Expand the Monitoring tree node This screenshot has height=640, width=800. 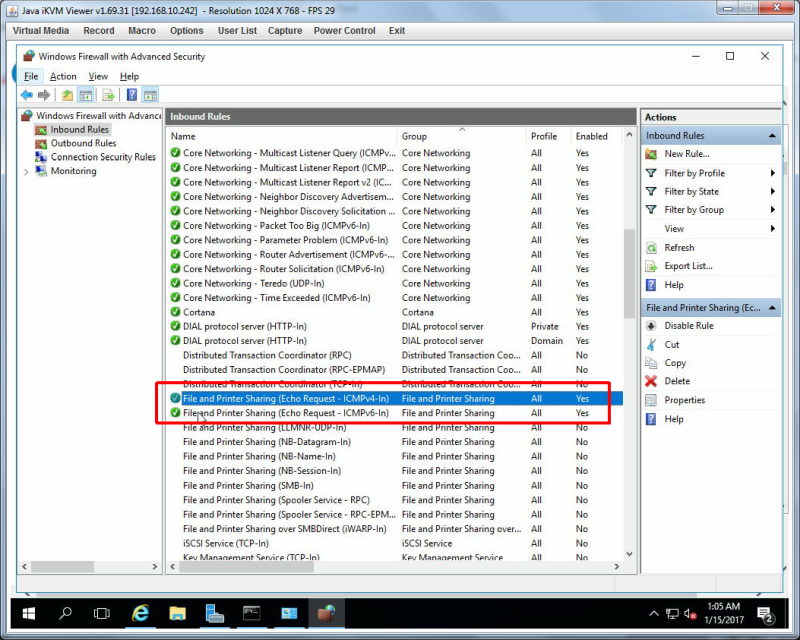[26, 172]
